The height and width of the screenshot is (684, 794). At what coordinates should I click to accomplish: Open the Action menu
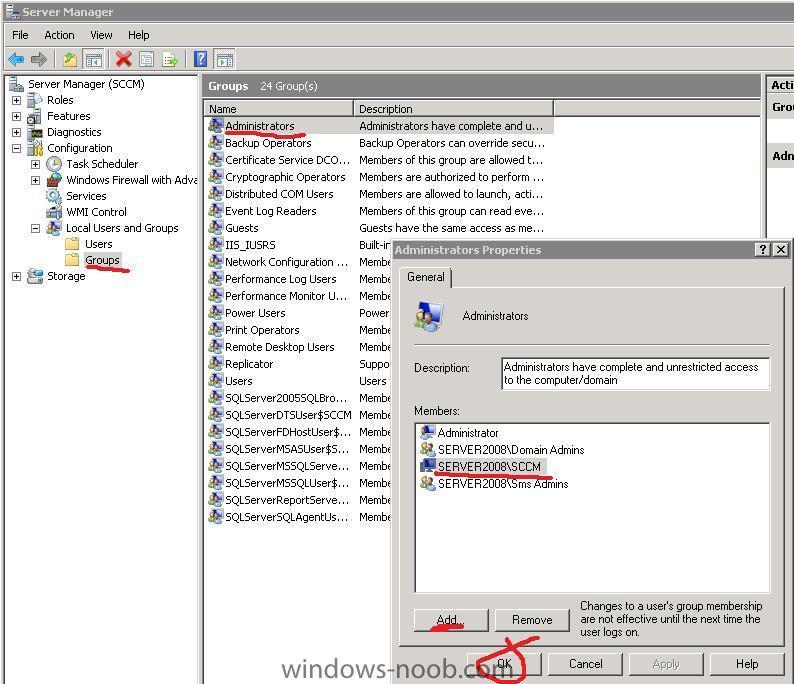point(59,35)
